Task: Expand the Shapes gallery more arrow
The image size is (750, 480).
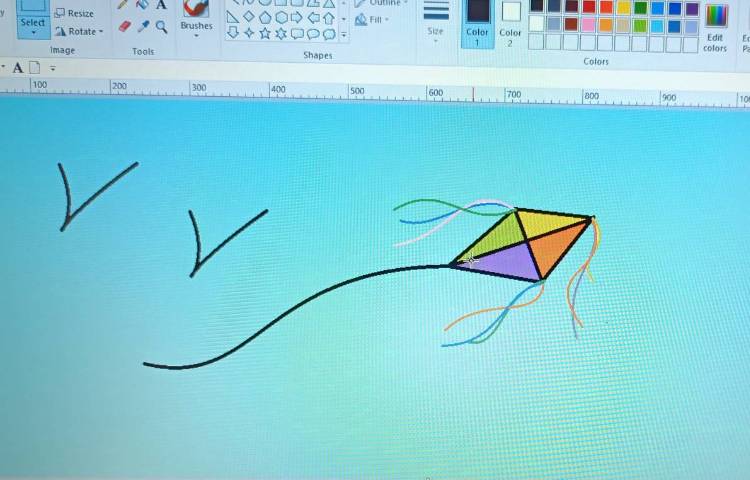Action: (x=345, y=34)
